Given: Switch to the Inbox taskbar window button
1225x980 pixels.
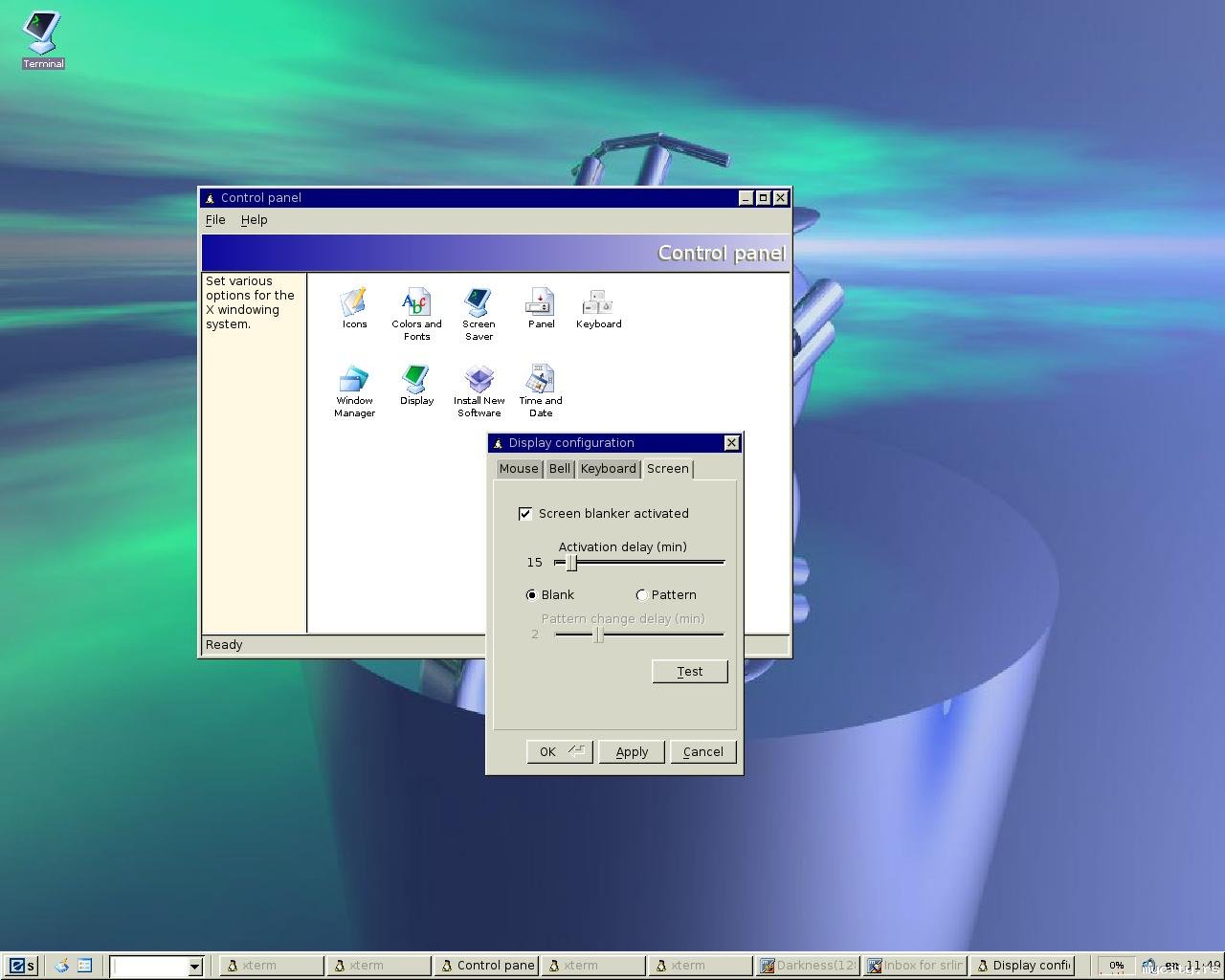Looking at the screenshot, I should pos(915,966).
